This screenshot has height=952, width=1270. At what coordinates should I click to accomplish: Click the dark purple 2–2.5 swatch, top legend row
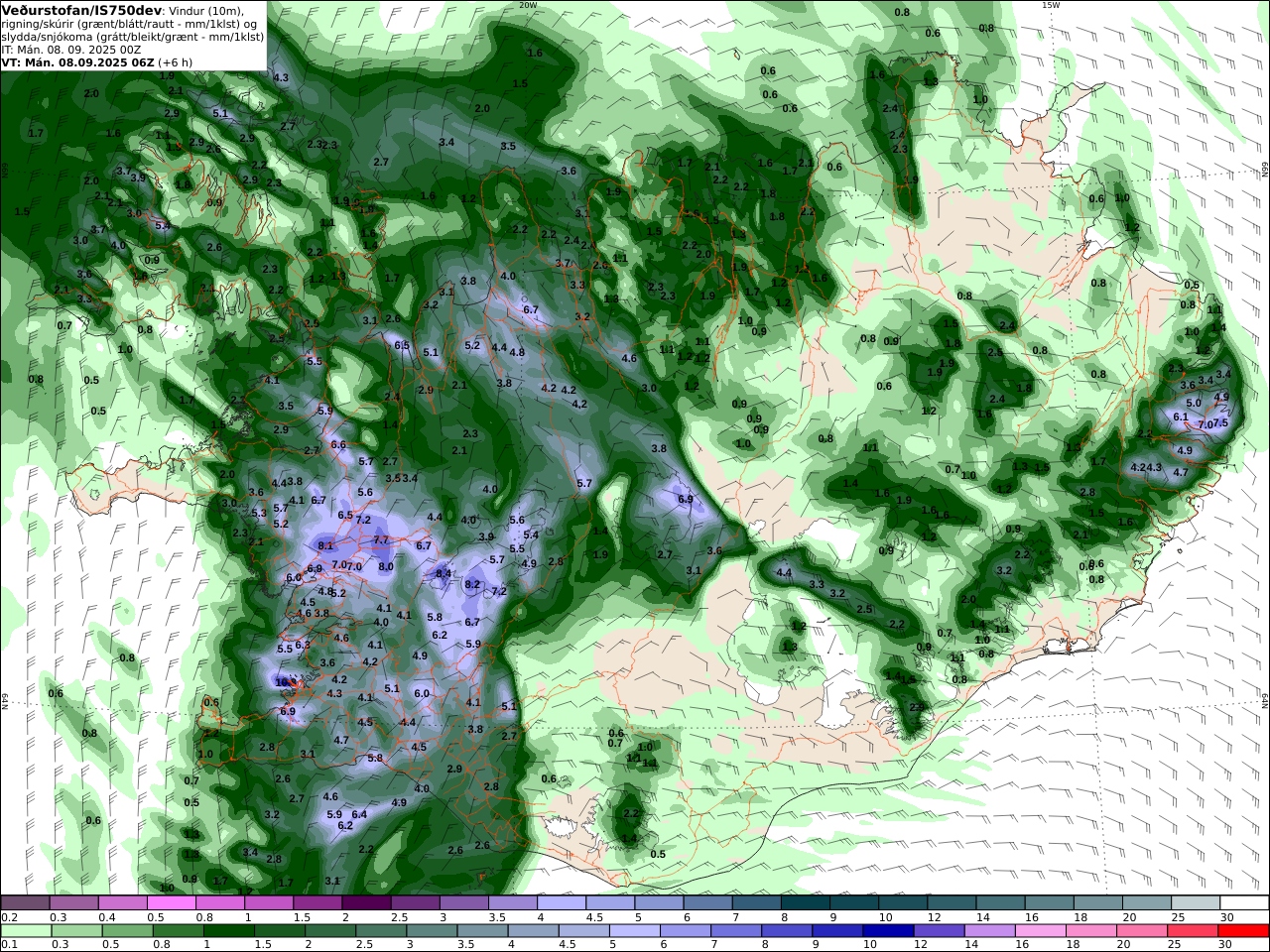pos(366,902)
